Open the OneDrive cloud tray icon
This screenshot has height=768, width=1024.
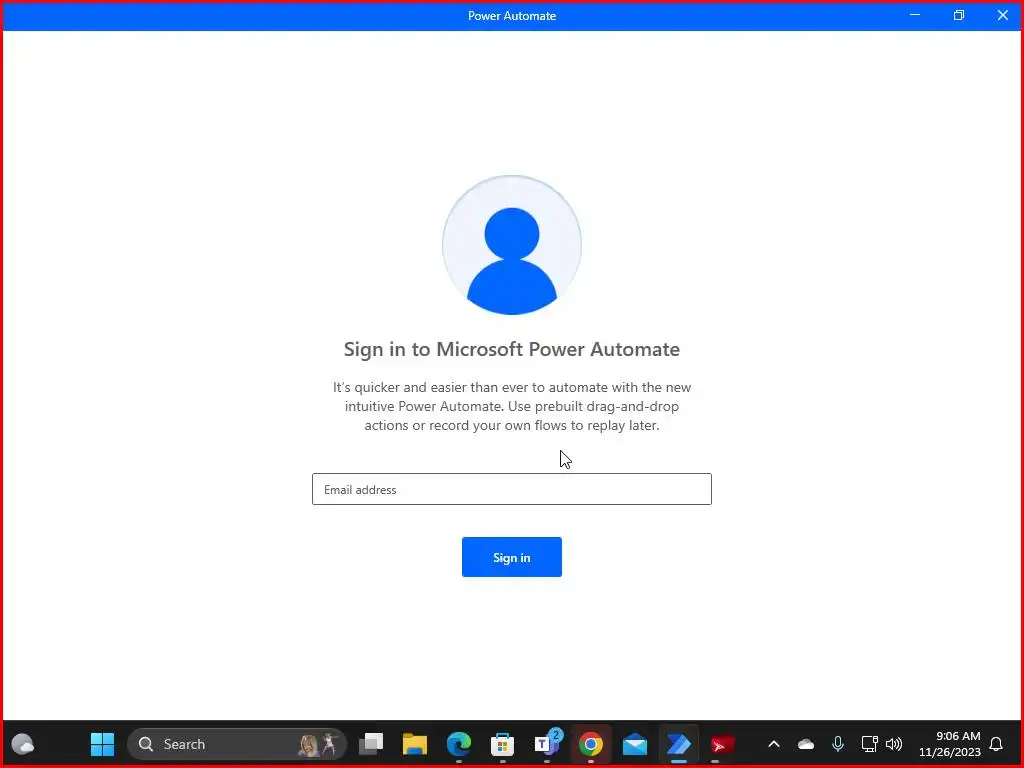pos(806,744)
